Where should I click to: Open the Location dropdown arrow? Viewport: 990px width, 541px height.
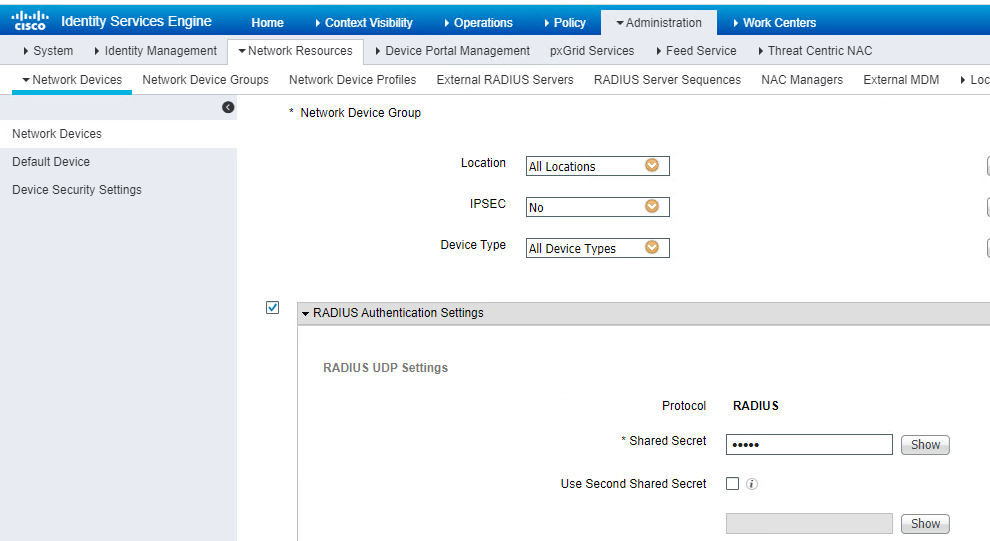click(x=652, y=166)
